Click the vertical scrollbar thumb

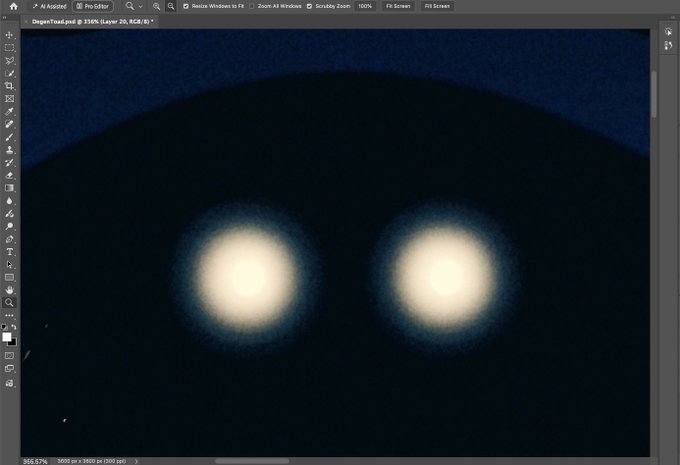click(654, 94)
